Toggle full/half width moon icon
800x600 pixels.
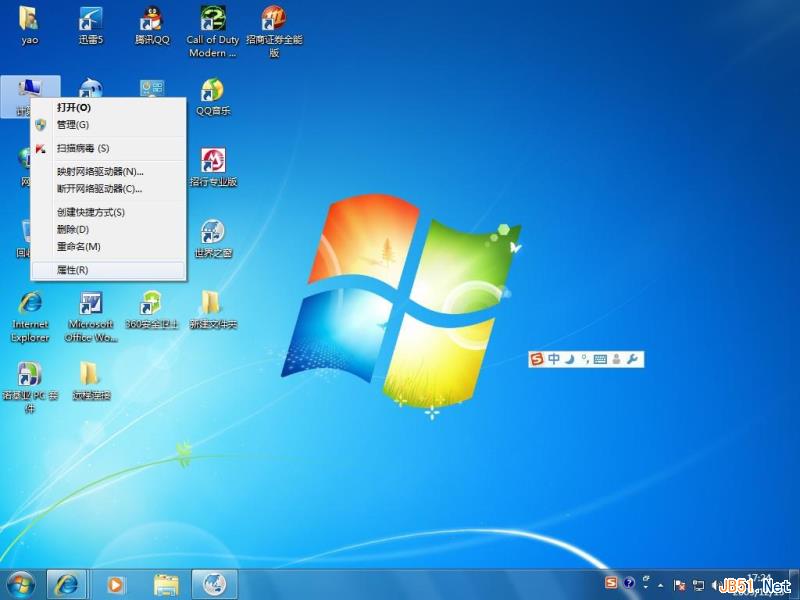pyautogui.click(x=570, y=358)
